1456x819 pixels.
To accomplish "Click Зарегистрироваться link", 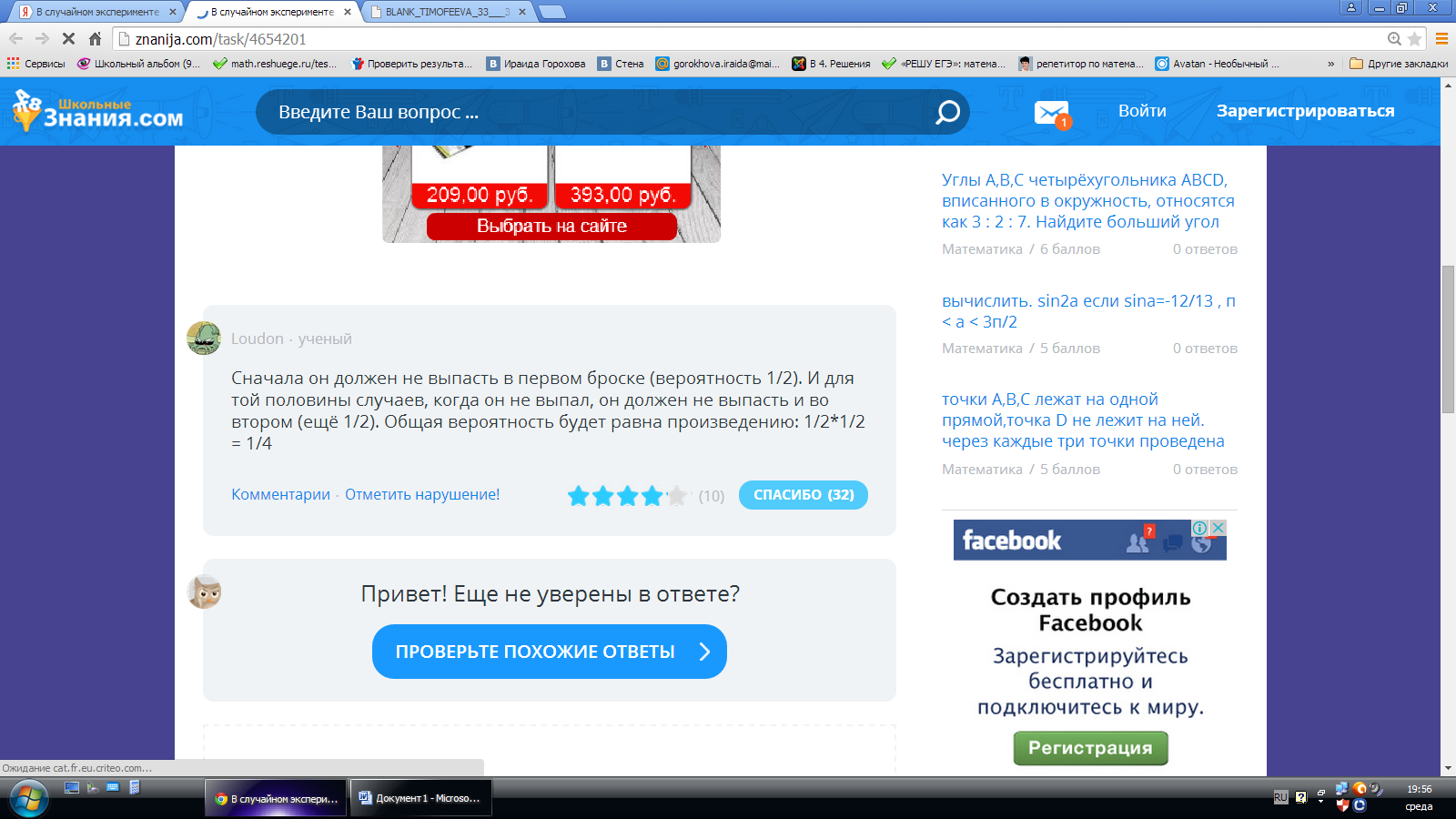I will (1305, 111).
